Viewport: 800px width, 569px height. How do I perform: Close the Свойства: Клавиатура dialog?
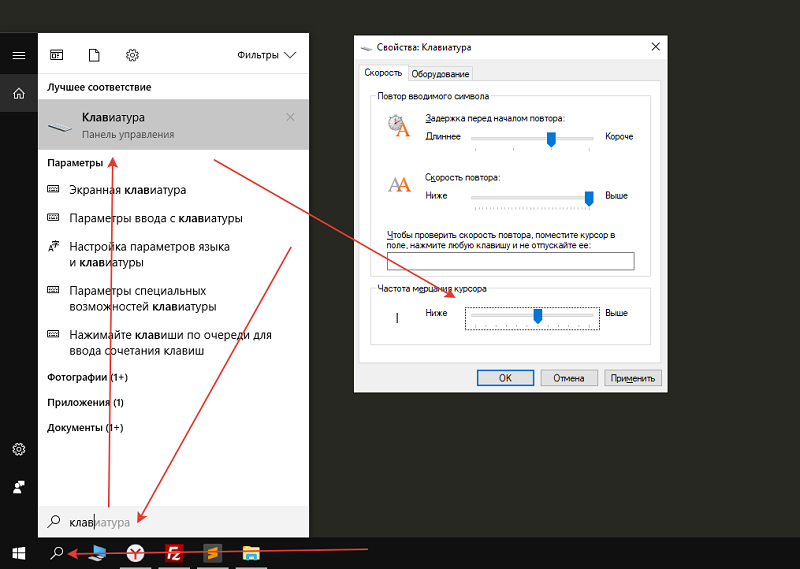point(656,47)
